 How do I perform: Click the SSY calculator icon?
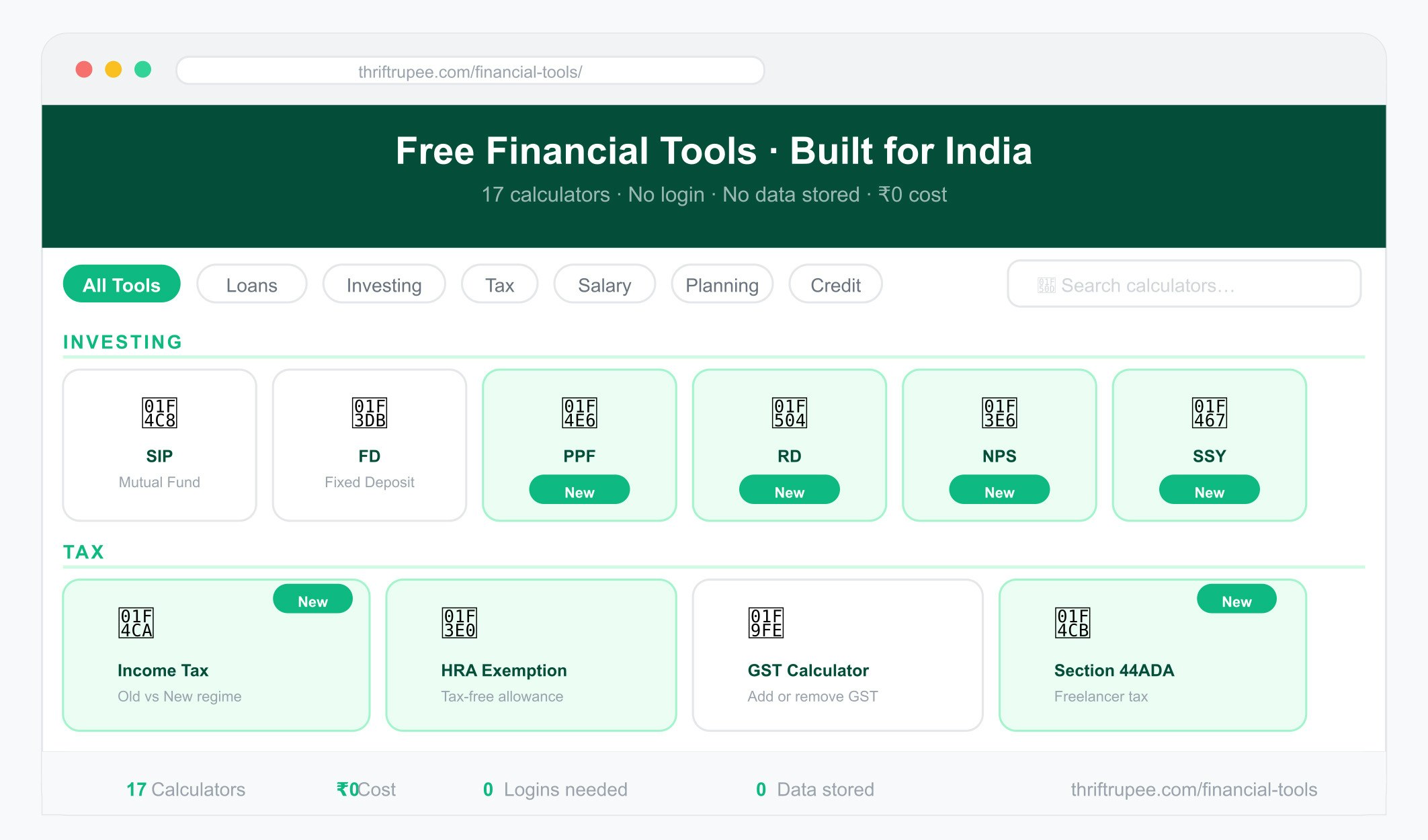[1208, 413]
